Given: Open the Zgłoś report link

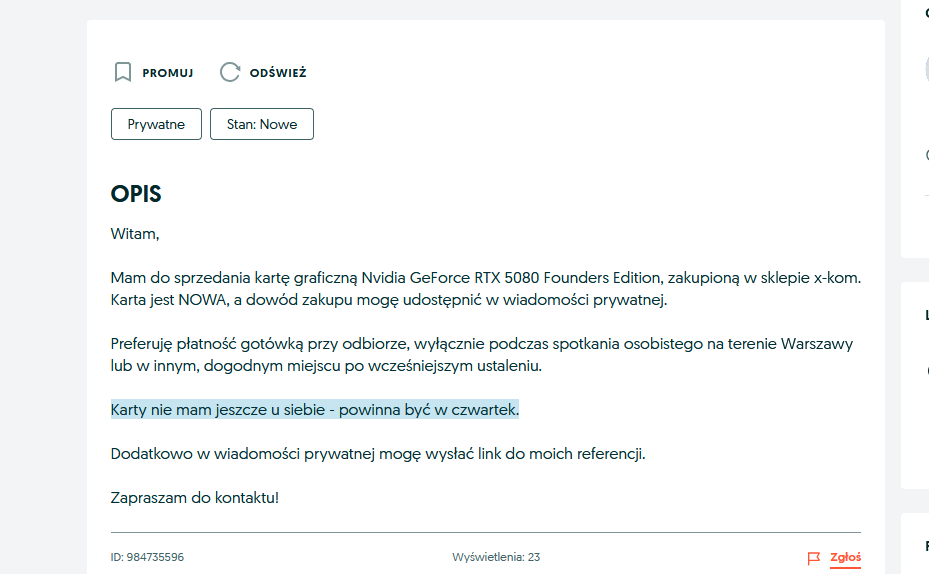Looking at the screenshot, I should (845, 558).
